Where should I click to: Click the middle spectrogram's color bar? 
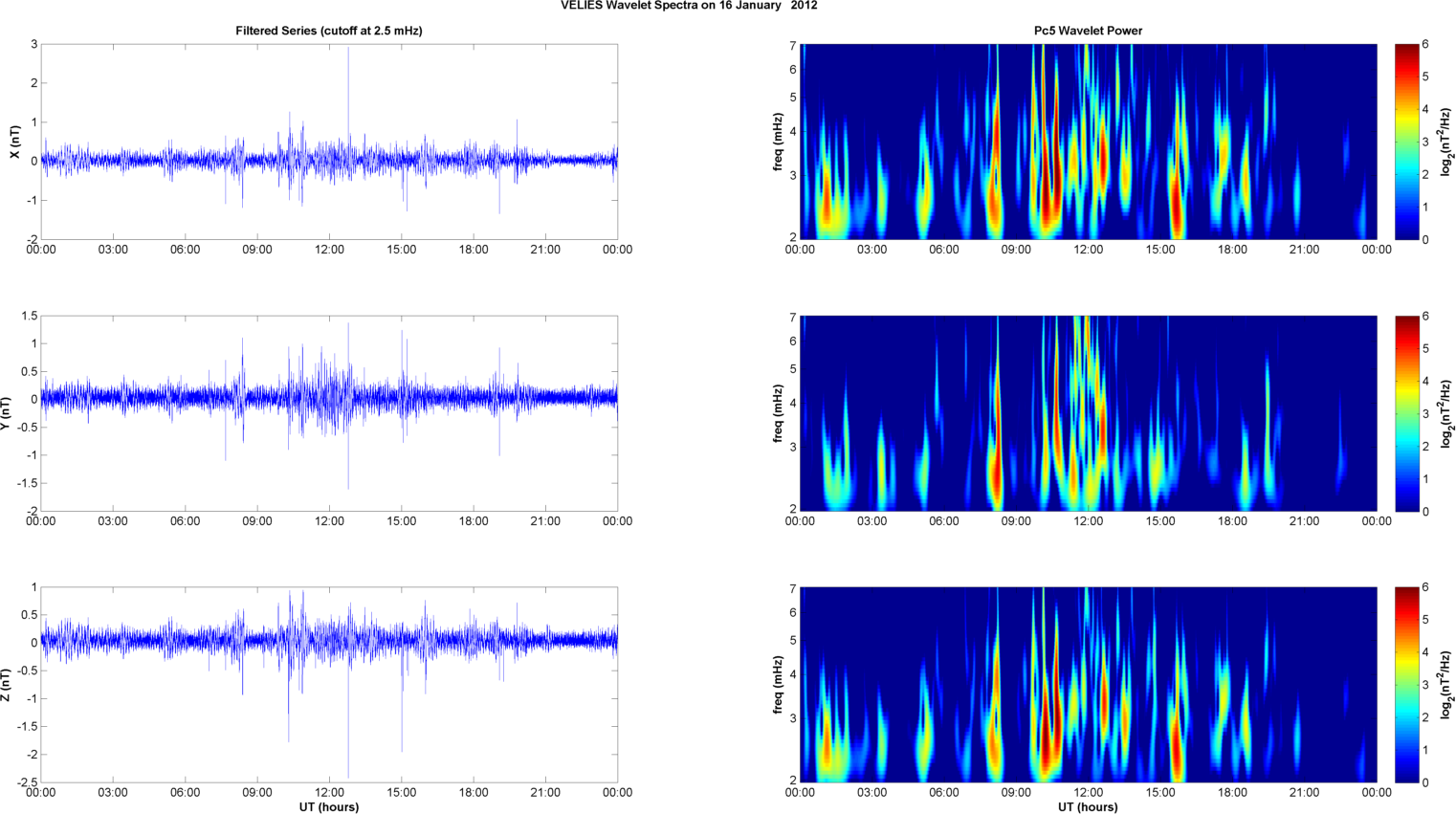[1407, 413]
